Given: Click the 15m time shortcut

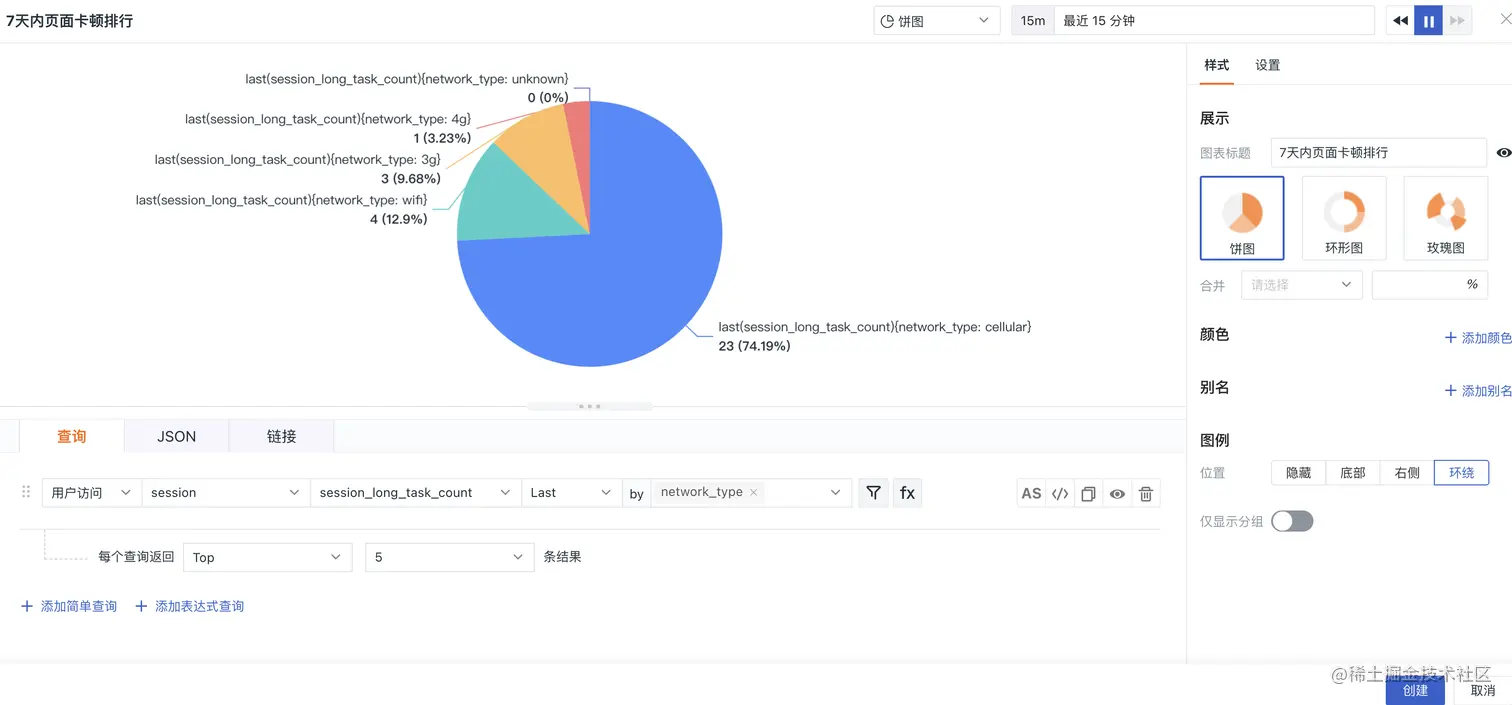Looking at the screenshot, I should coord(1033,20).
